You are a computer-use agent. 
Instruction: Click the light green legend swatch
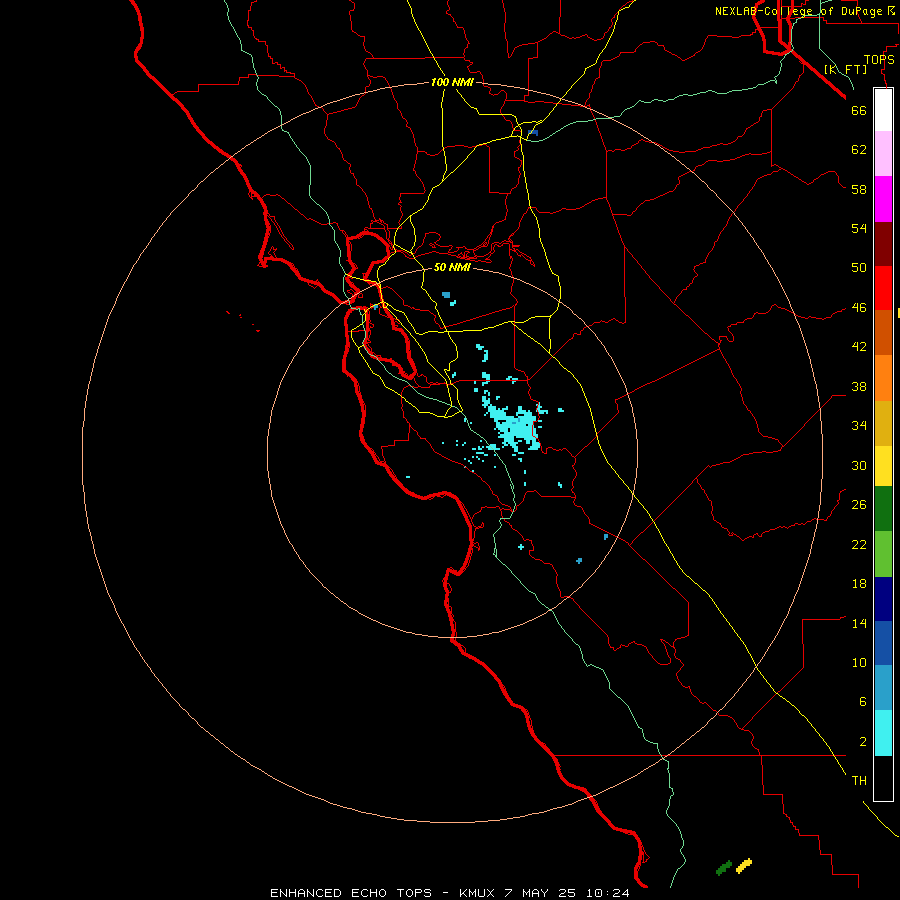pyautogui.click(x=883, y=554)
